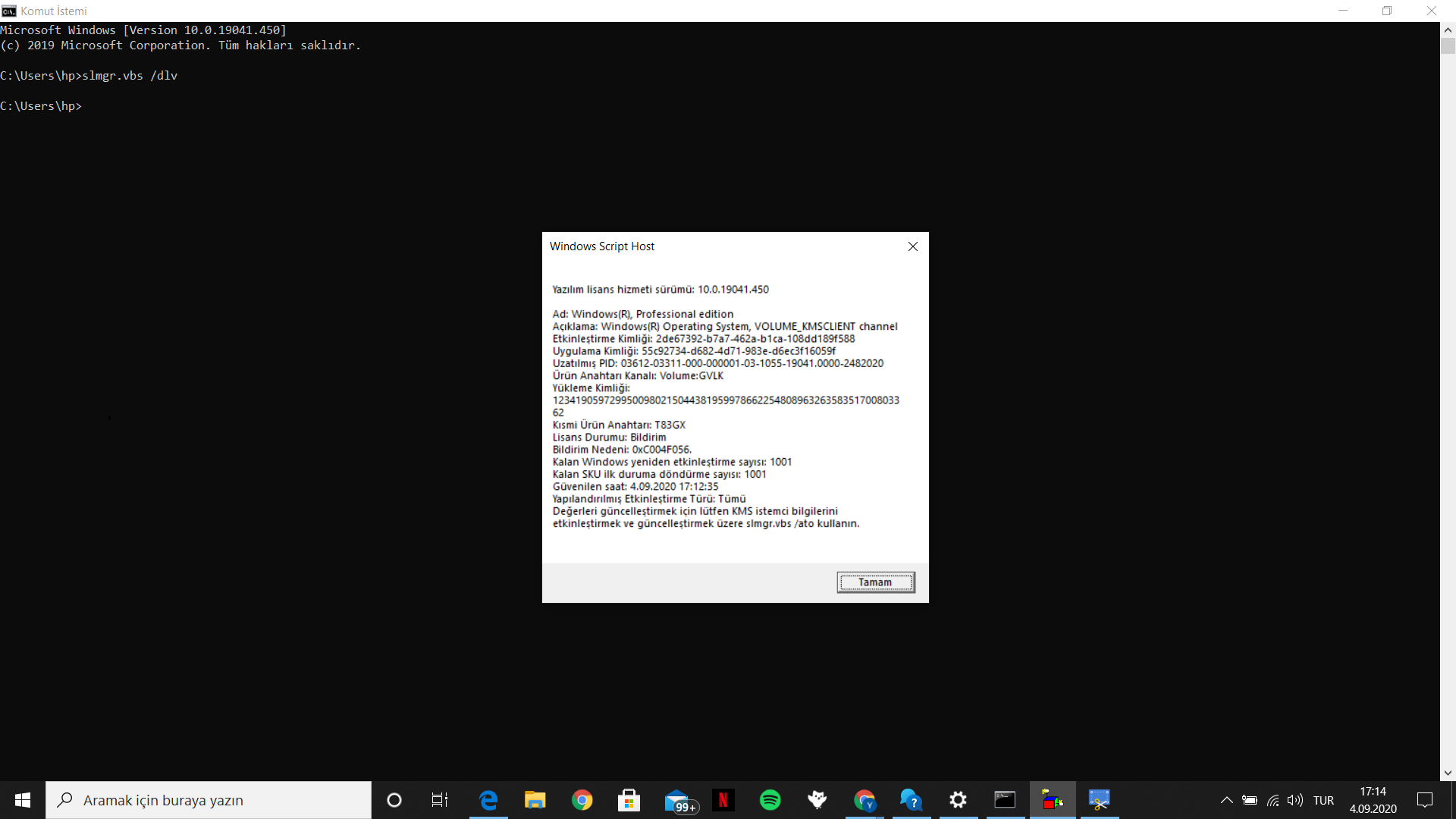
Task: Open the Action Center notifications
Action: (1425, 800)
